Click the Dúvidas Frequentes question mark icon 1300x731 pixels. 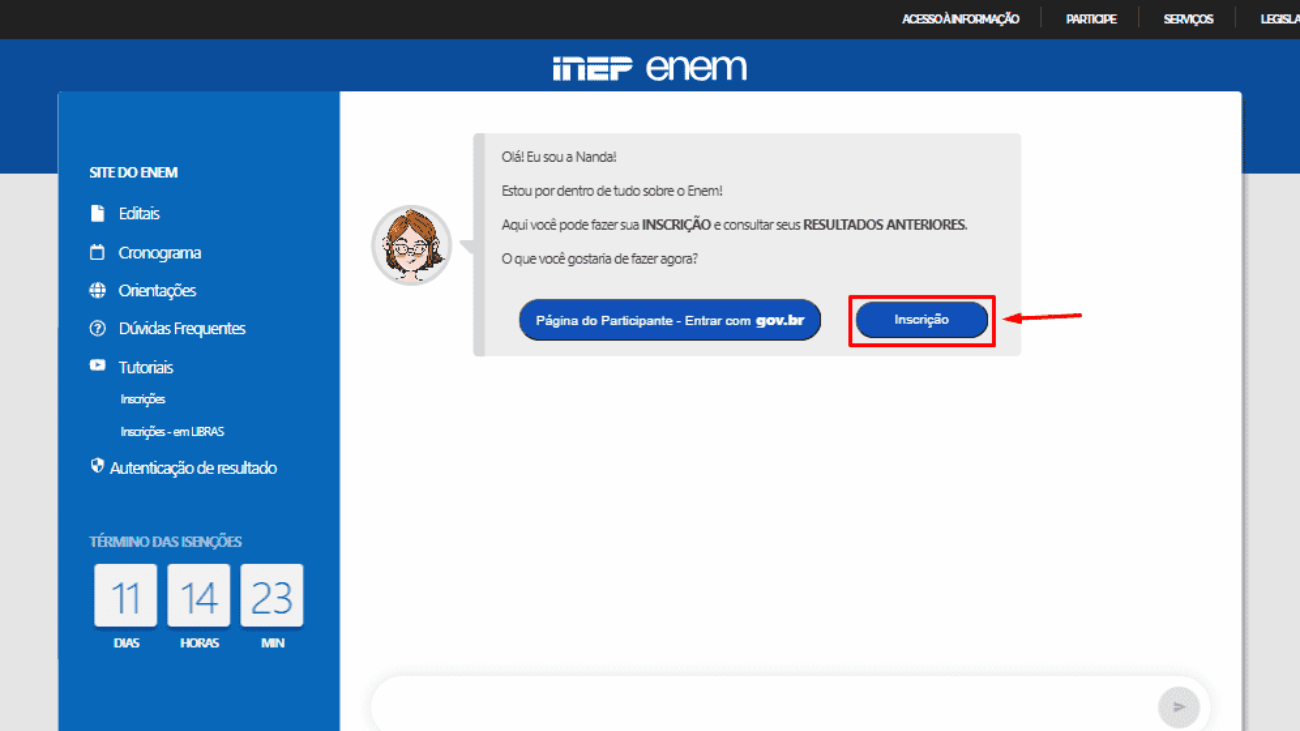click(97, 328)
